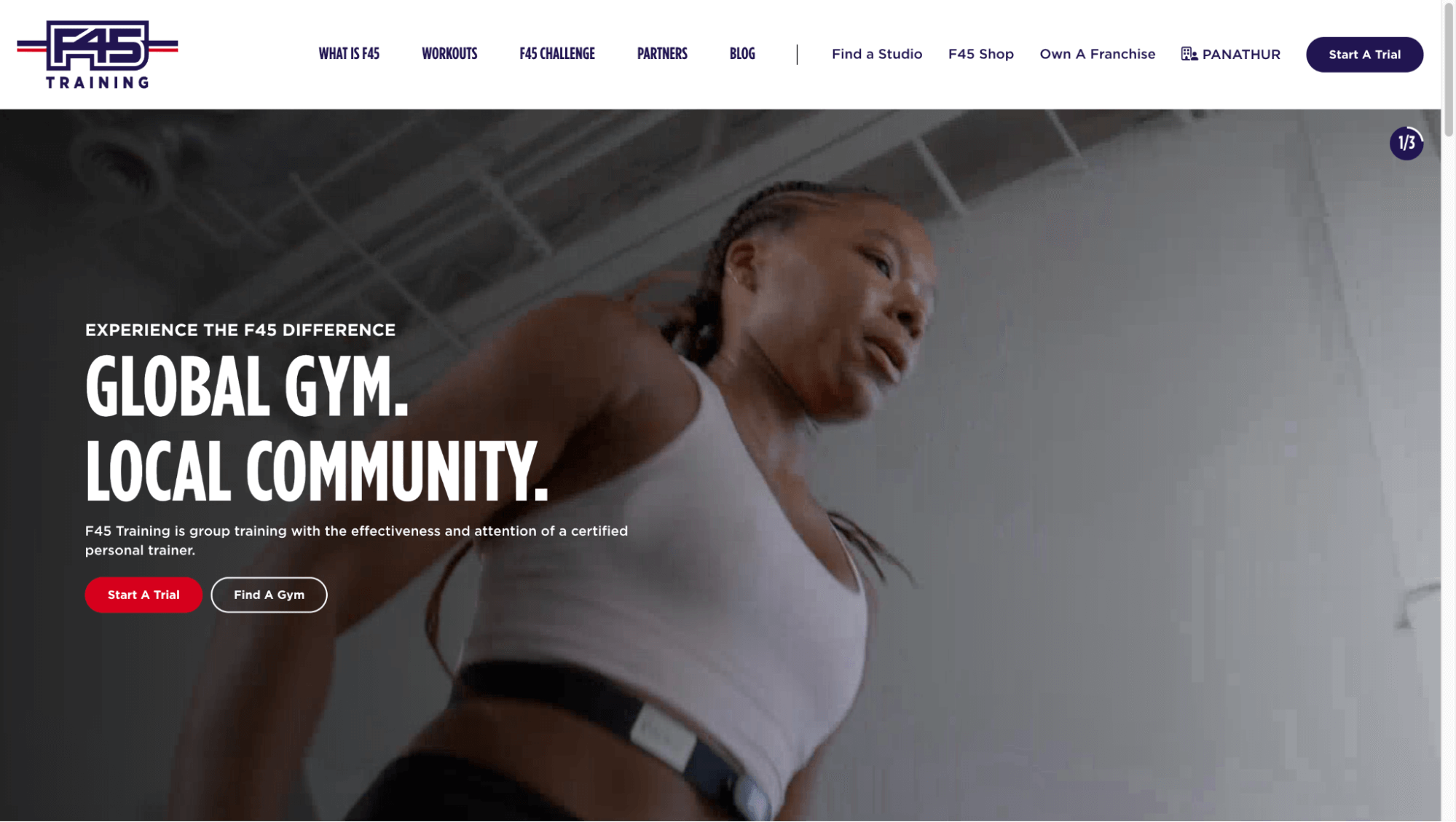
Task: Click the red Start A Trial hero button
Action: pos(143,595)
